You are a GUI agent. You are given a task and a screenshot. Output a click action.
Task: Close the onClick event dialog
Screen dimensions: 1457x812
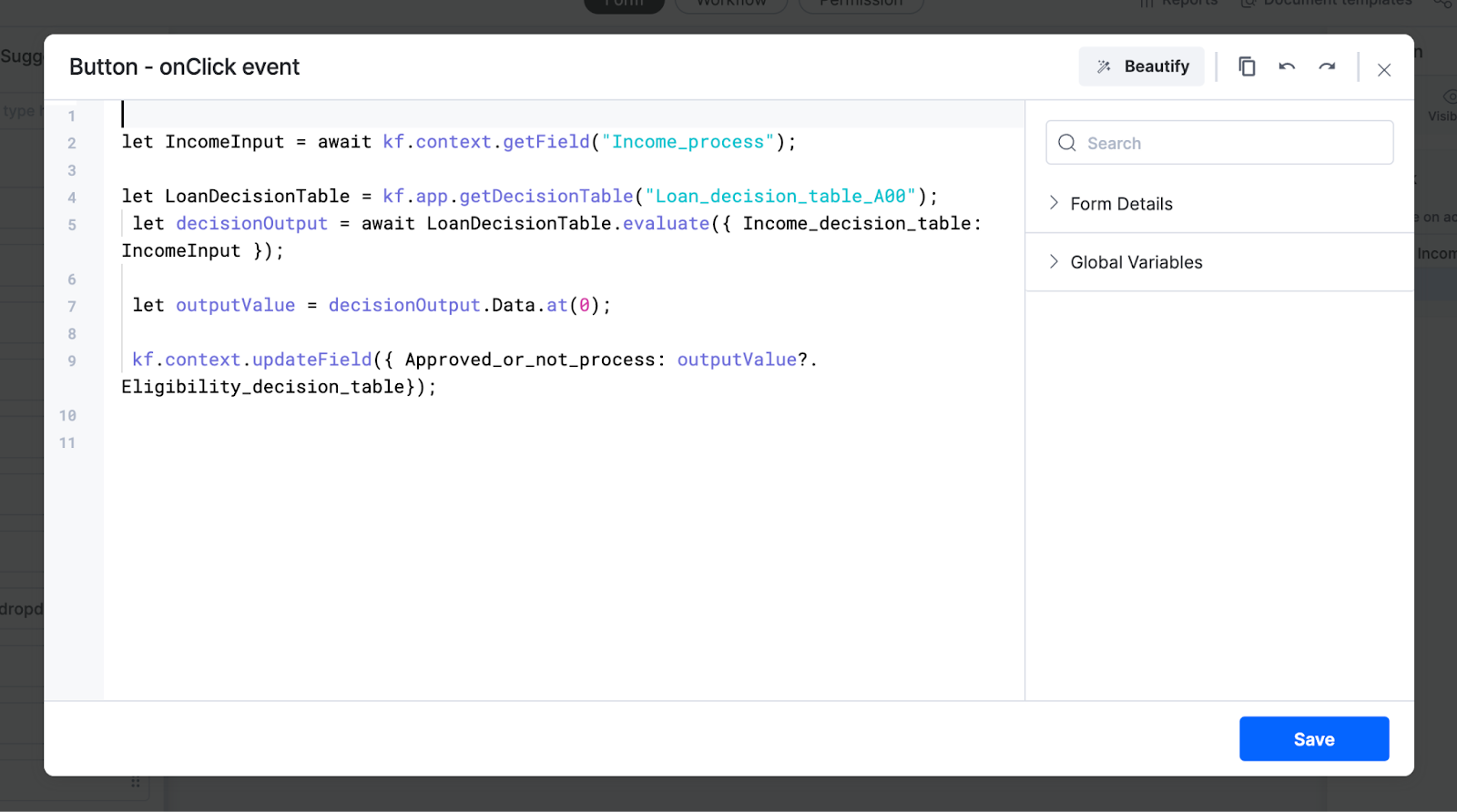pyautogui.click(x=1384, y=70)
